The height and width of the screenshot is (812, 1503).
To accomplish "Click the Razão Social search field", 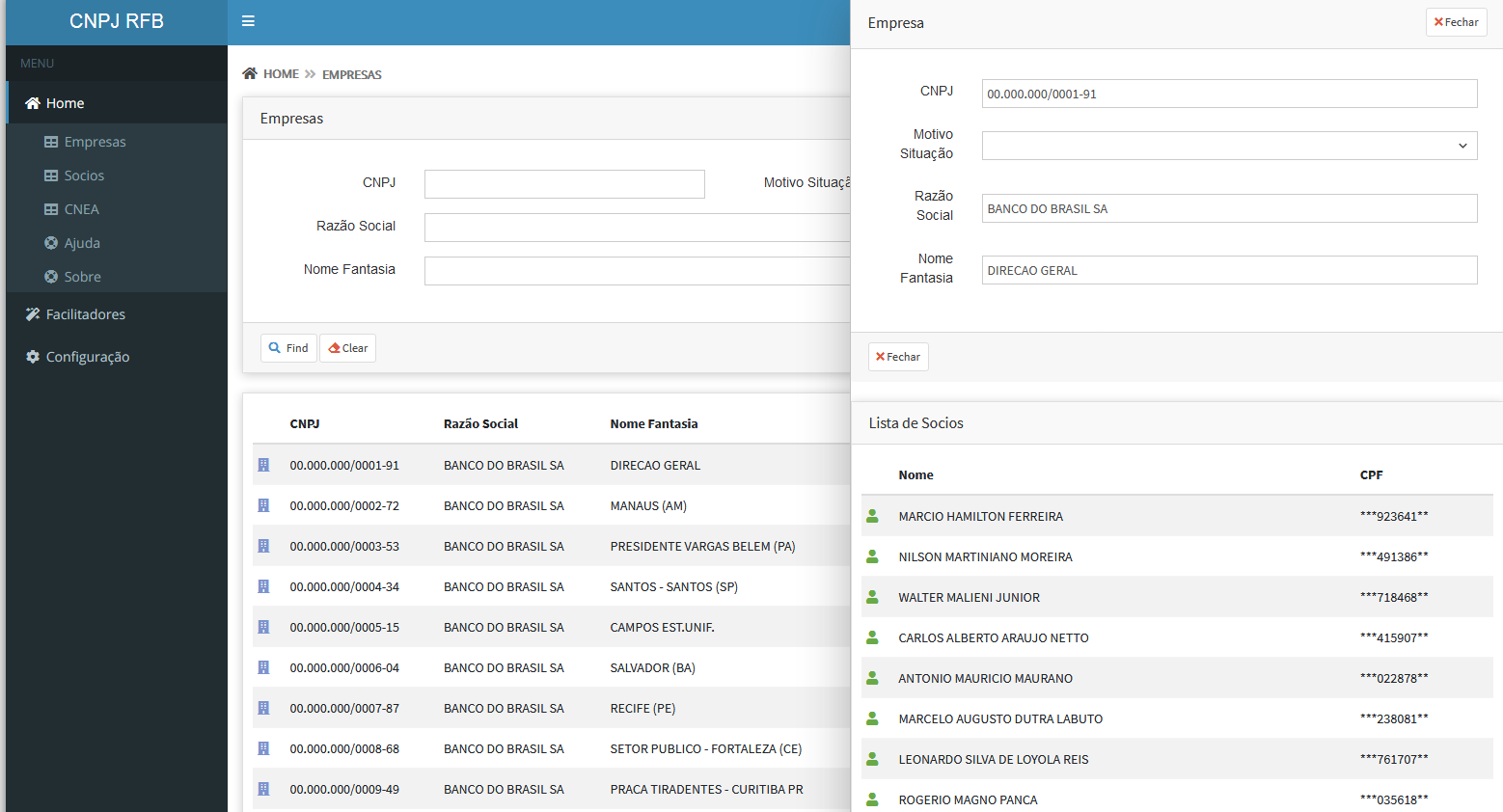I will coord(637,228).
